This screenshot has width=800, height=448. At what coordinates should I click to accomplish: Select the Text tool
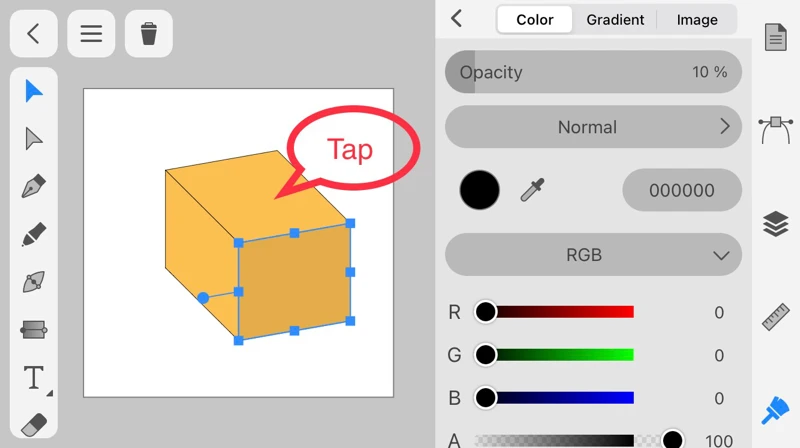[34, 378]
